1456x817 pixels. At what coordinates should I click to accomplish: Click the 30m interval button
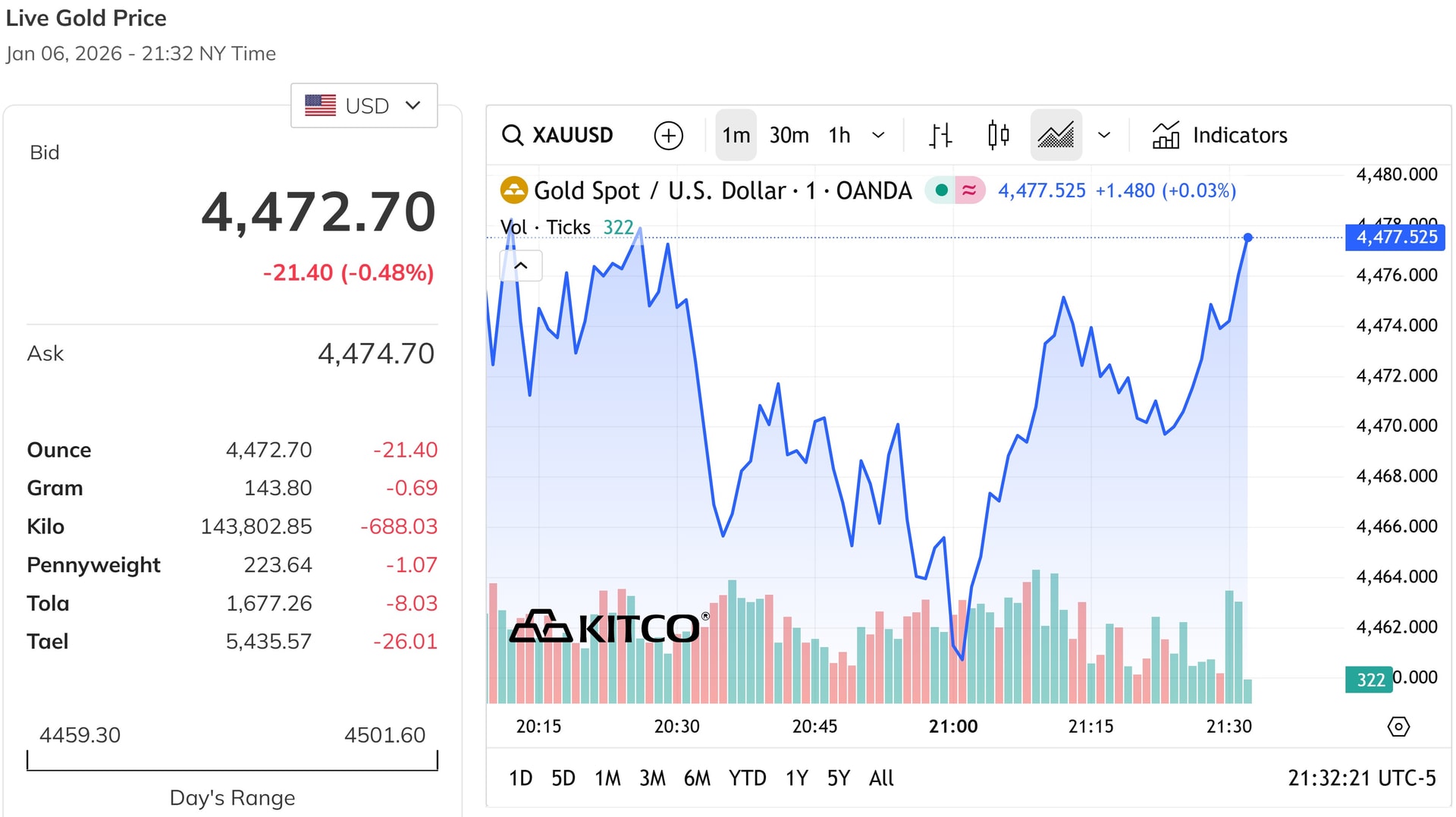[789, 135]
